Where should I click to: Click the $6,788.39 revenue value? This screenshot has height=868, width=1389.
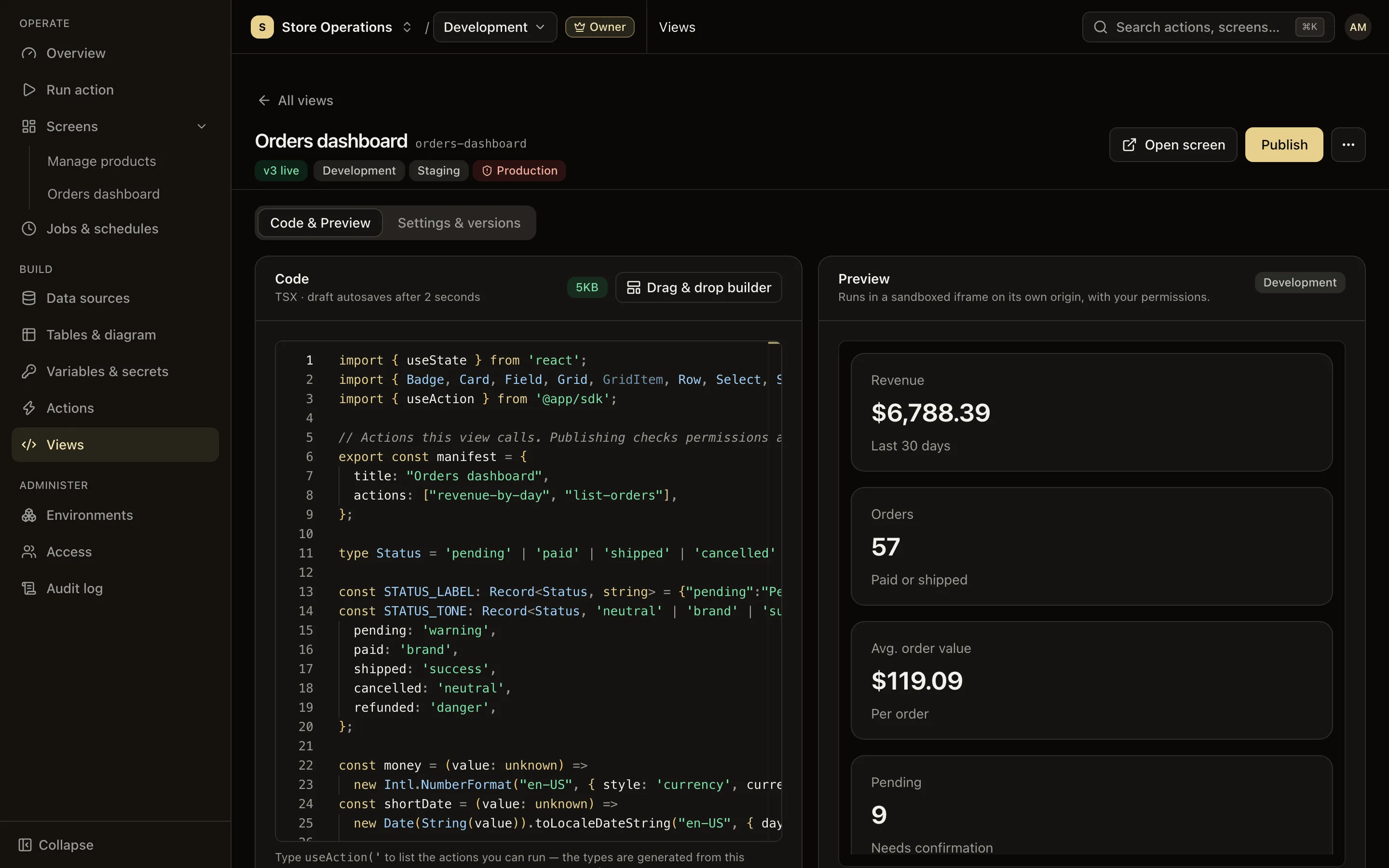coord(930,413)
